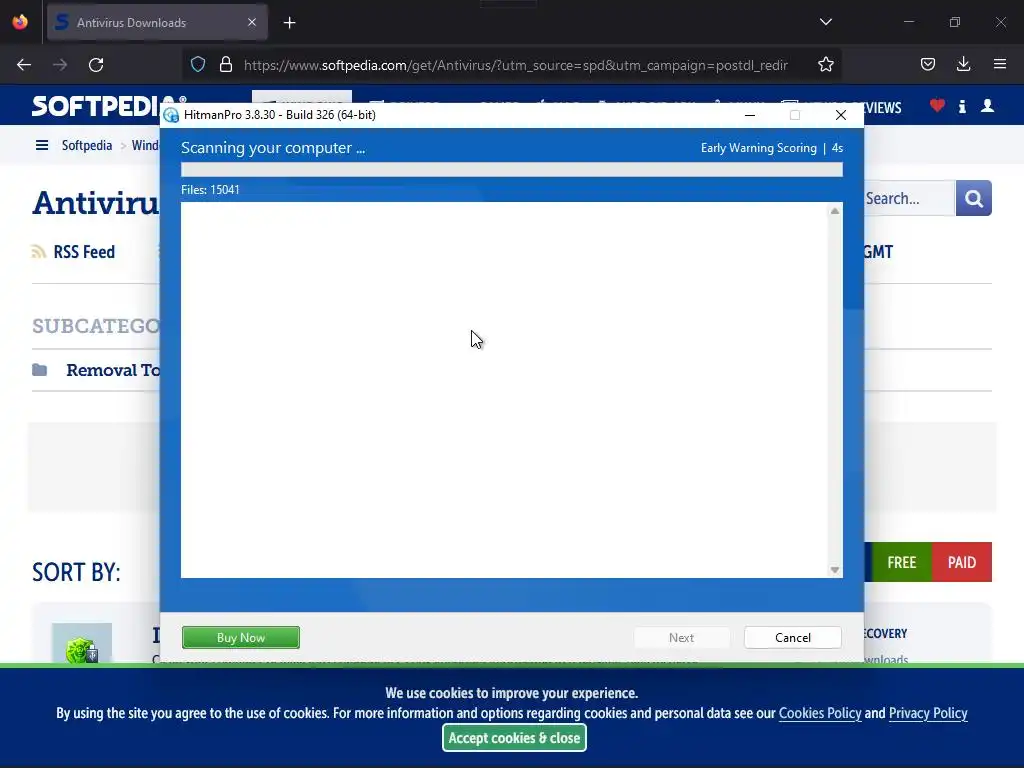Click the "Files: 15041" counter text

210,189
